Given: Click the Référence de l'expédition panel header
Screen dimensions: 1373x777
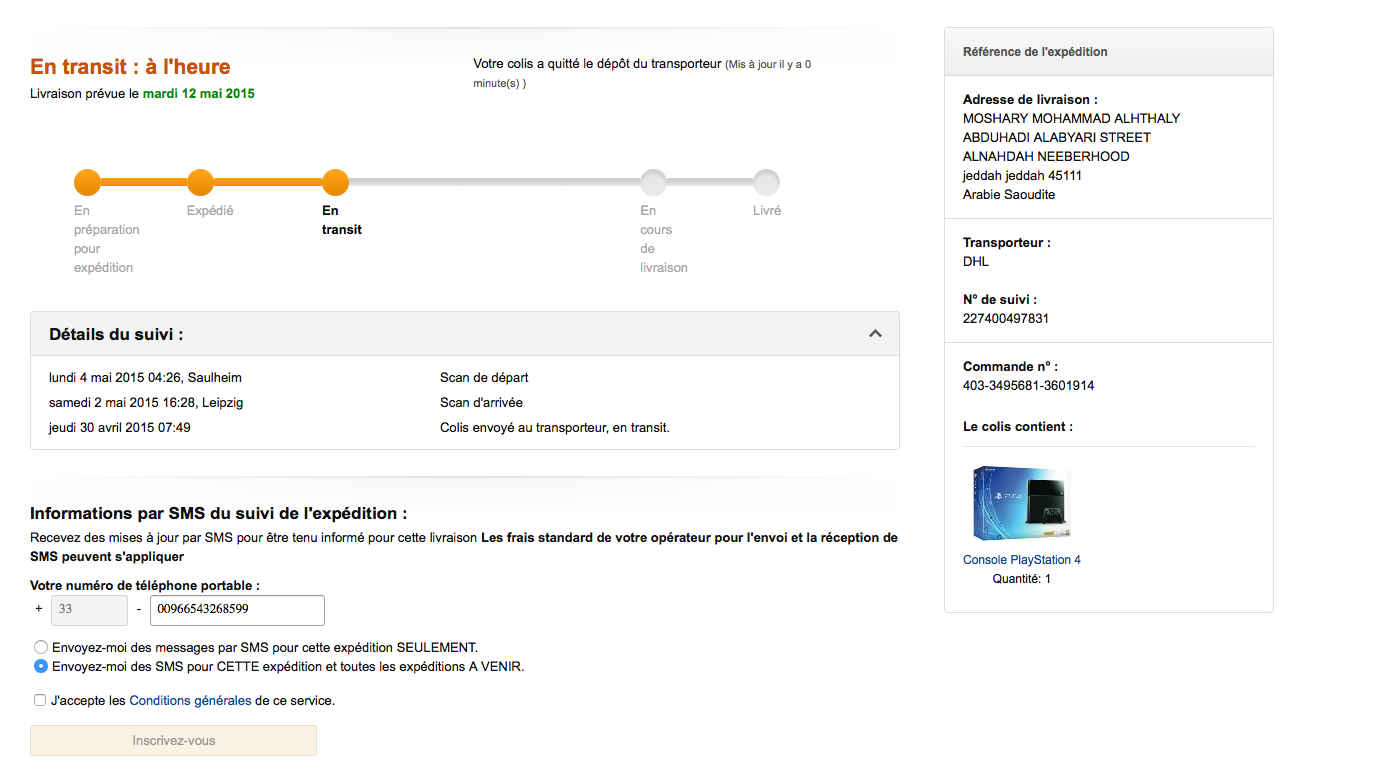Looking at the screenshot, I should [1035, 52].
